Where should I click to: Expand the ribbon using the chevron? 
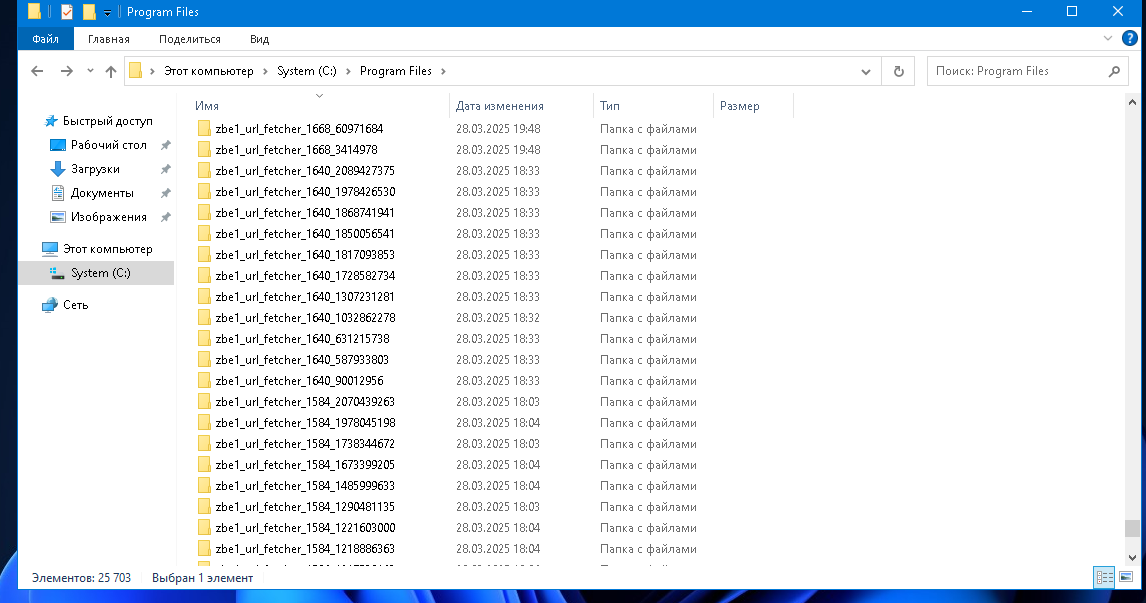click(1108, 38)
